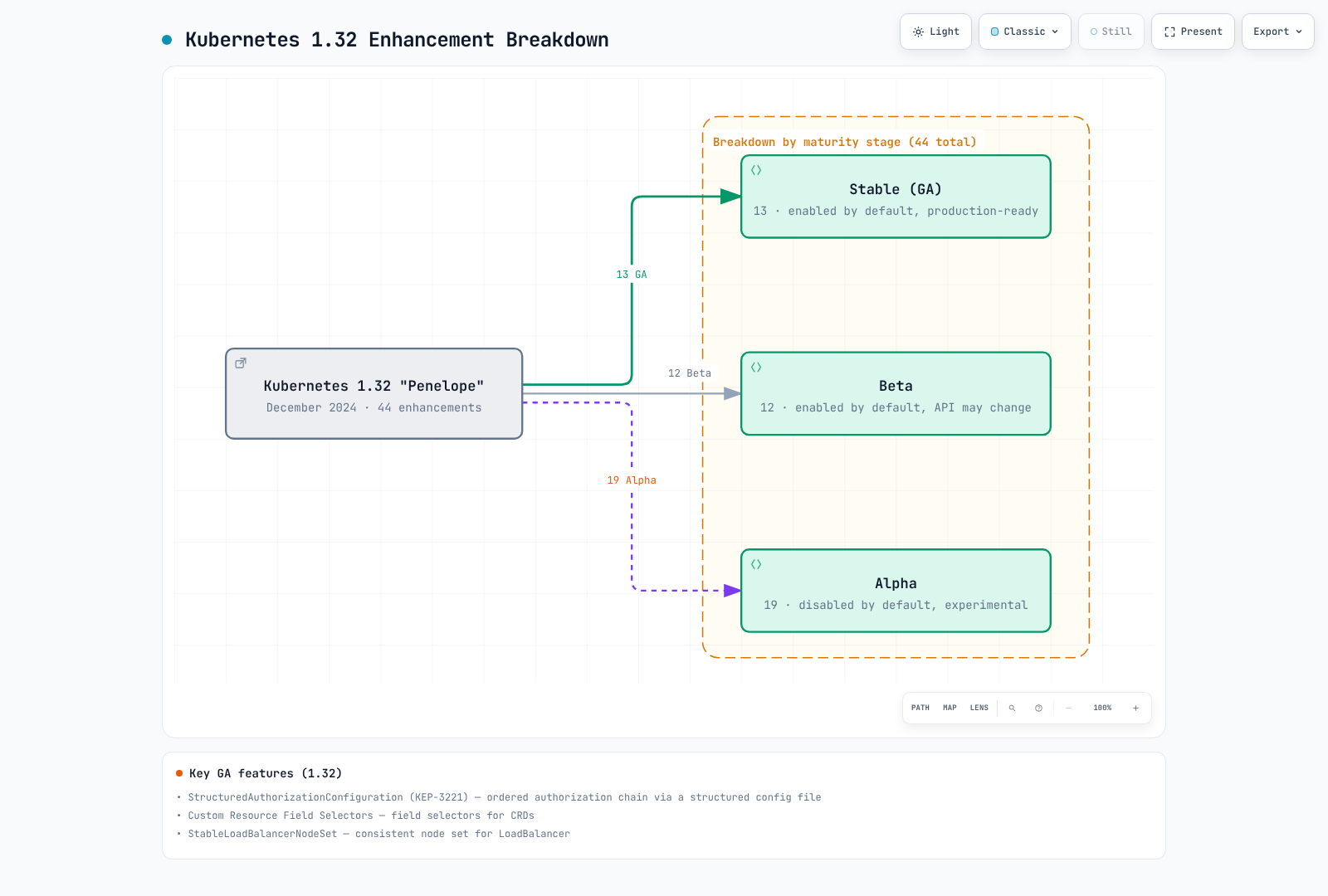Zoom out with the minus icon
Screen dimensions: 1328x896
coord(1068,708)
